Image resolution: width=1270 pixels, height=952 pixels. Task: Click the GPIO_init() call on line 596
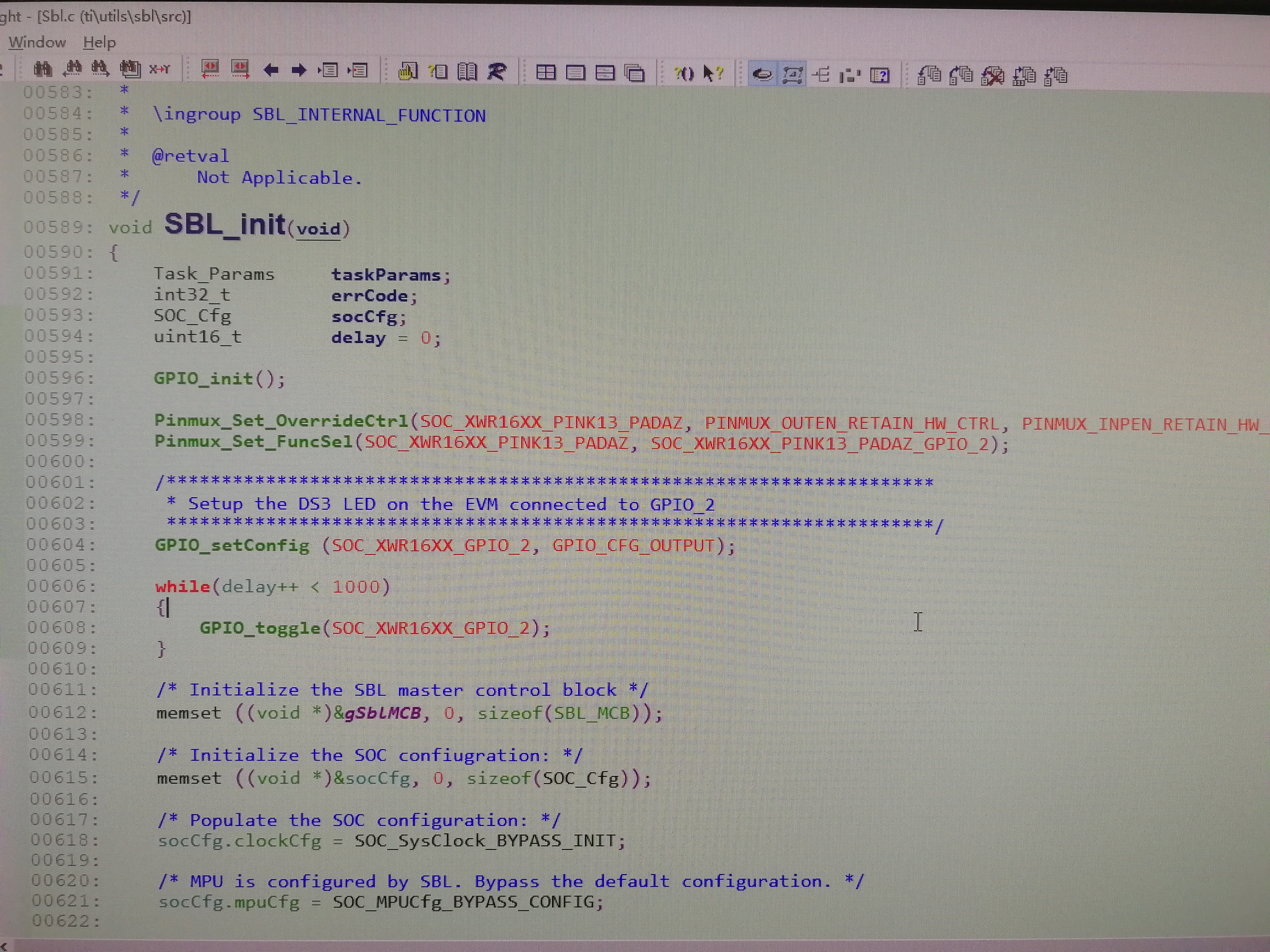pos(219,379)
